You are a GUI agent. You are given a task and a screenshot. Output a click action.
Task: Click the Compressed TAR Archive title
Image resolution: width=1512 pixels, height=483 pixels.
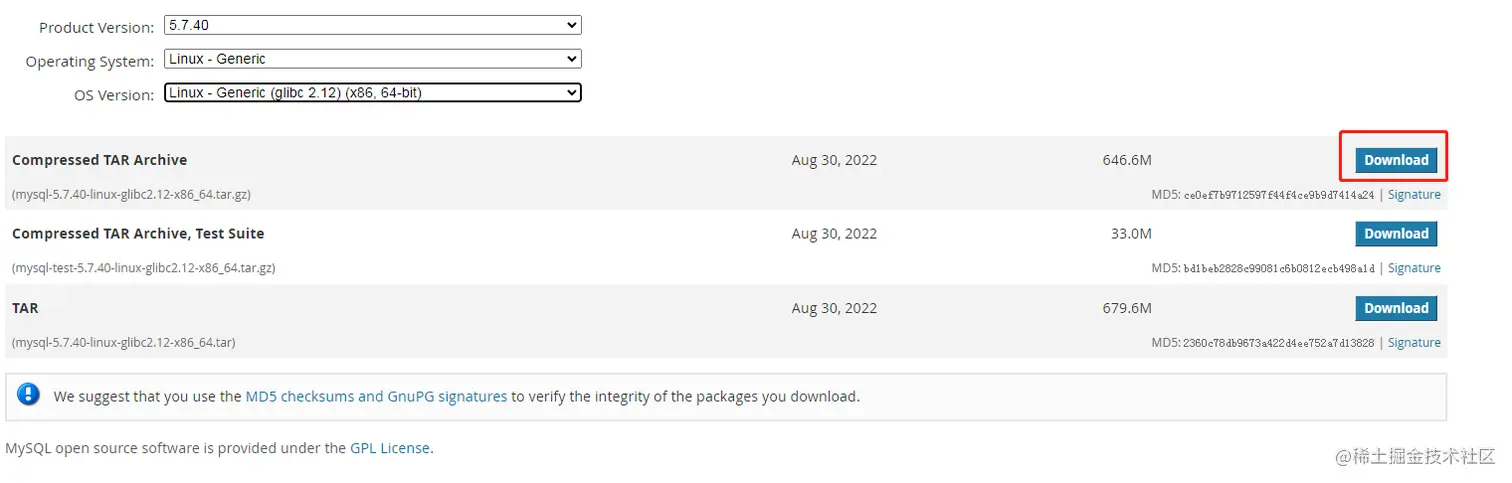point(99,160)
